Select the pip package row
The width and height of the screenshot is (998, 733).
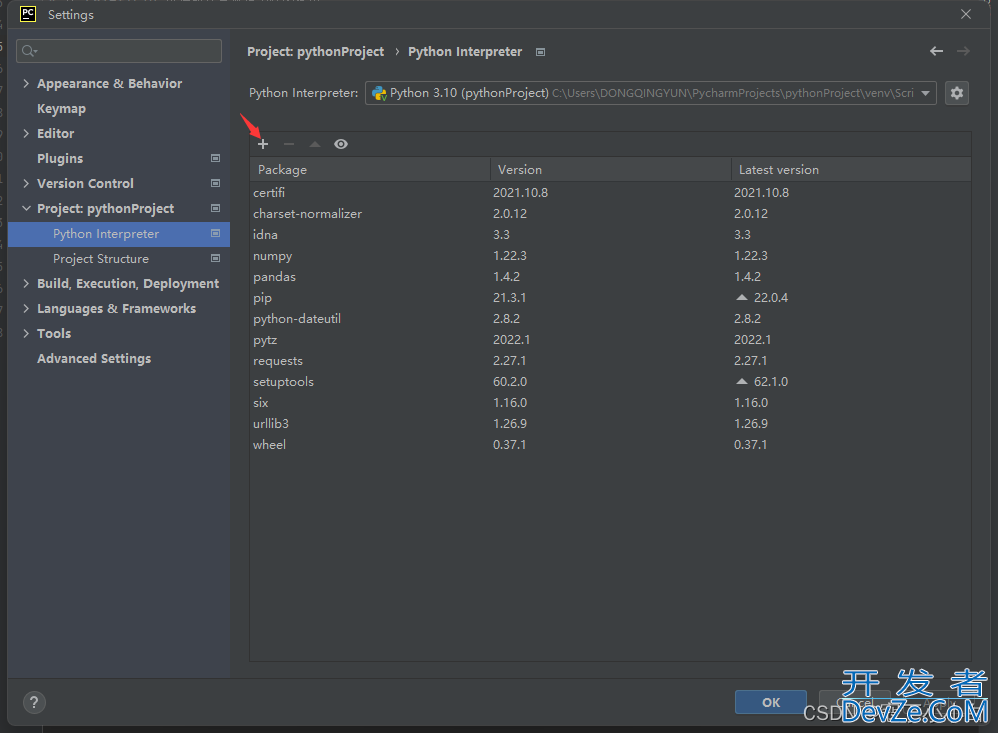tap(610, 298)
